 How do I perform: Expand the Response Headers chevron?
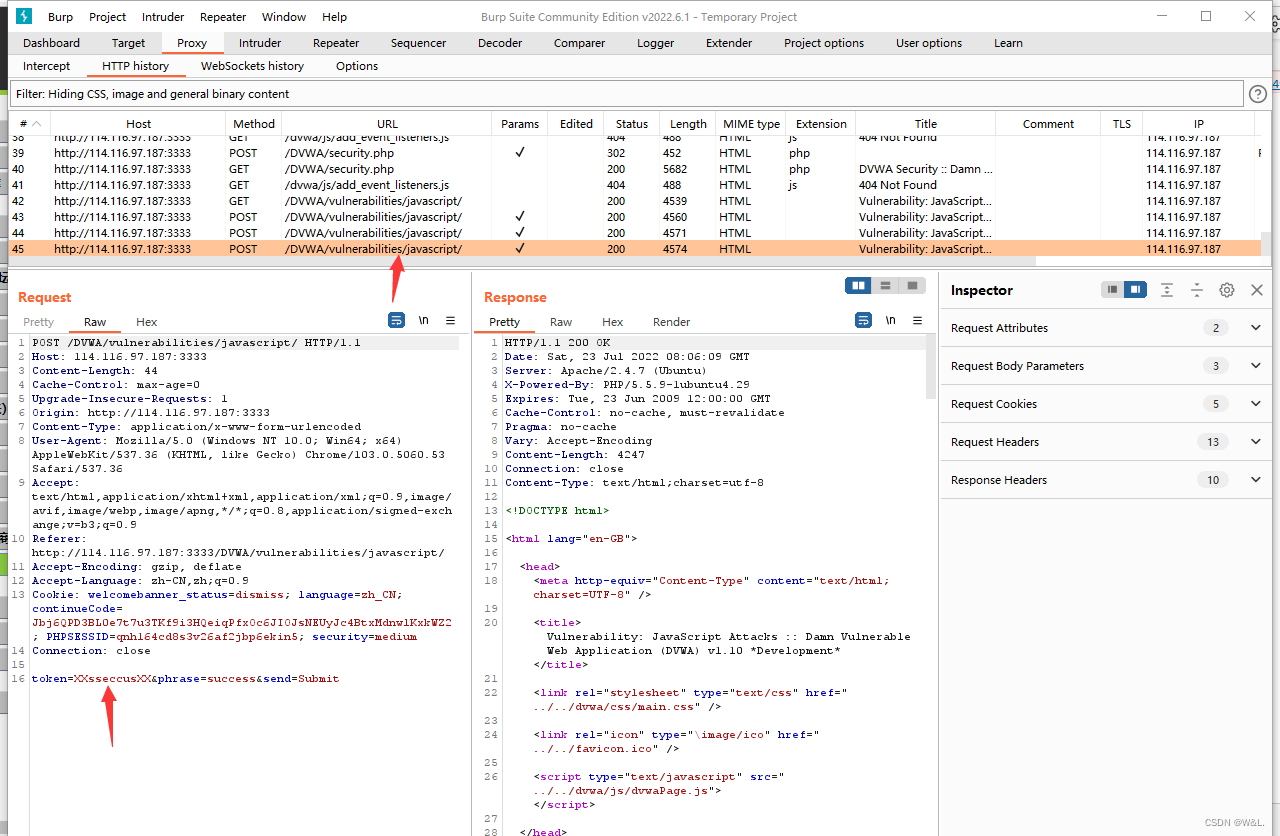pos(1256,480)
